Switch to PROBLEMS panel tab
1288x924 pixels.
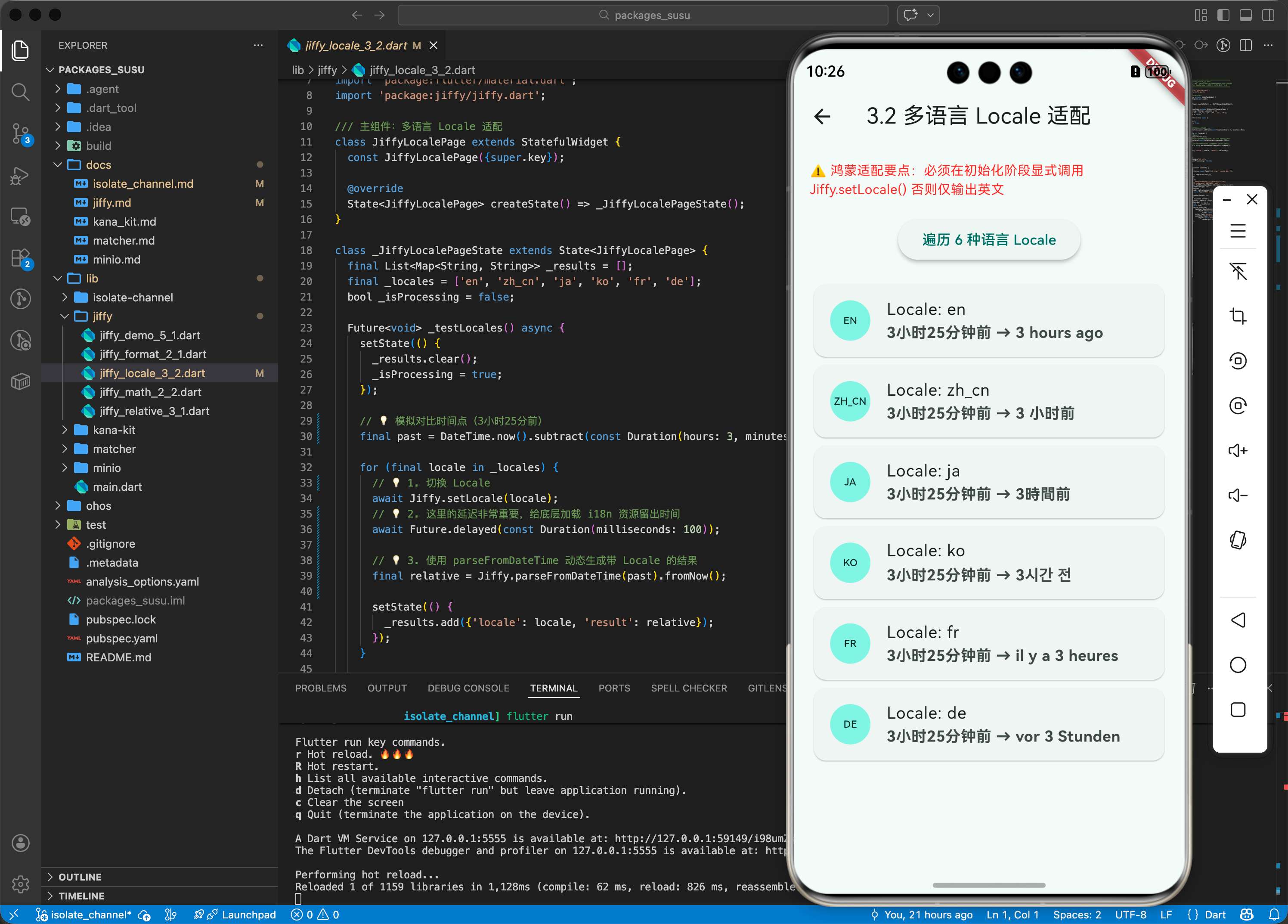pos(320,688)
